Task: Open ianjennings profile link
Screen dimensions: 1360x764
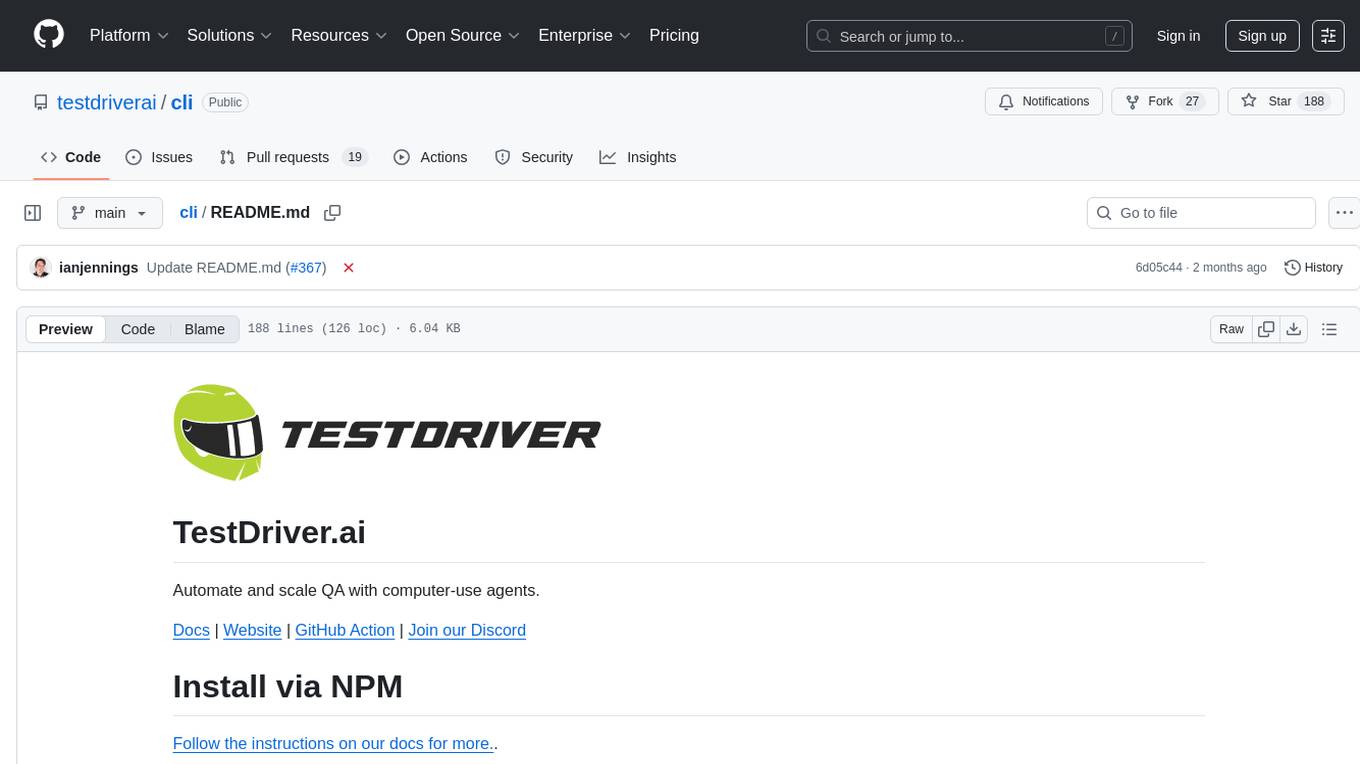Action: coord(99,268)
